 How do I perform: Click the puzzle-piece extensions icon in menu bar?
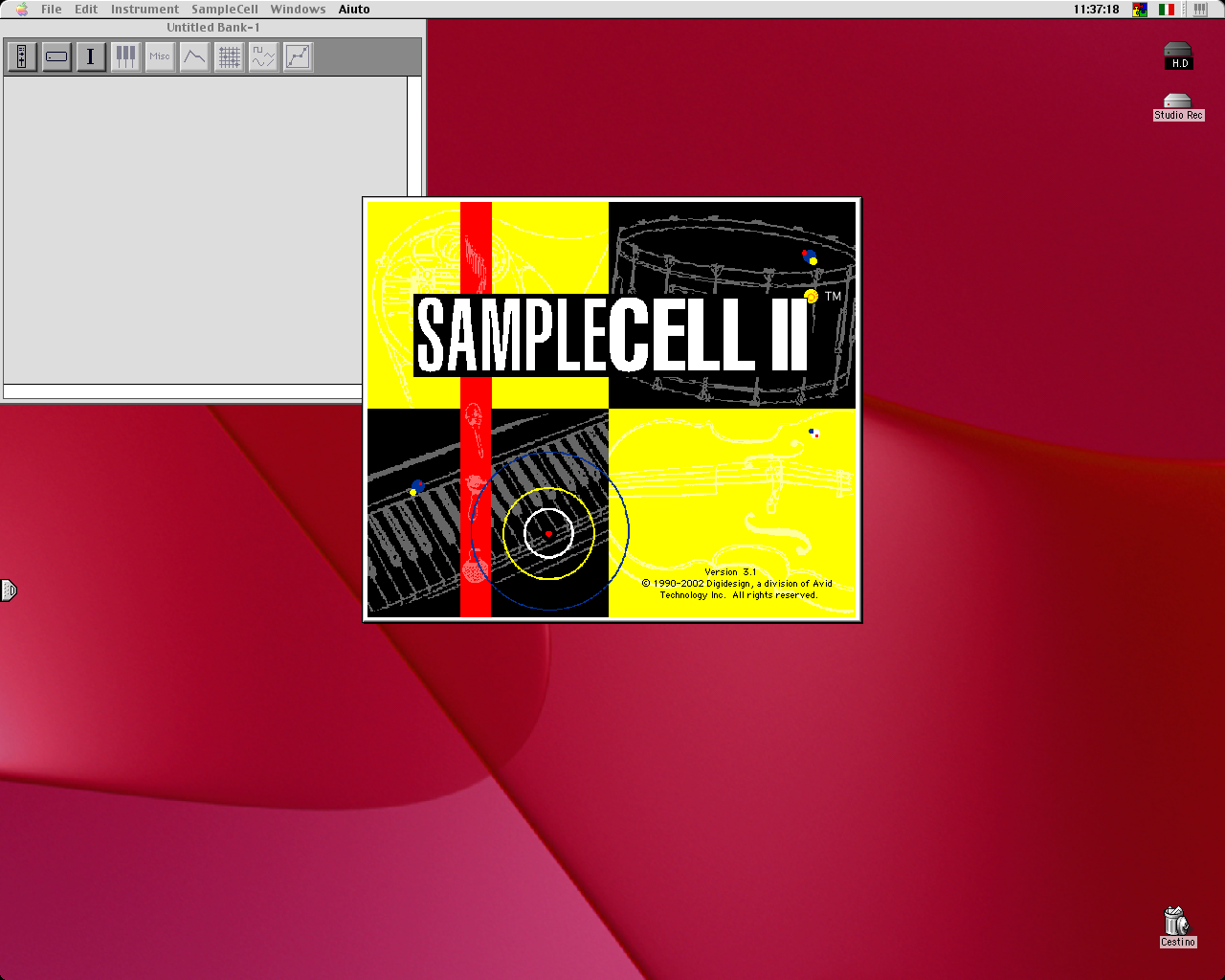pos(1140,9)
